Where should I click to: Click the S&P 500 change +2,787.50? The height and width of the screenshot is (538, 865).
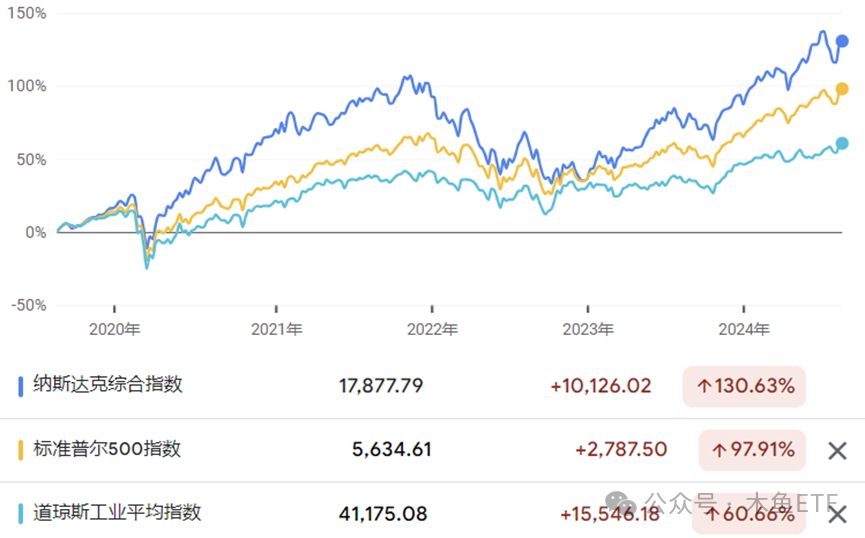pyautogui.click(x=621, y=450)
